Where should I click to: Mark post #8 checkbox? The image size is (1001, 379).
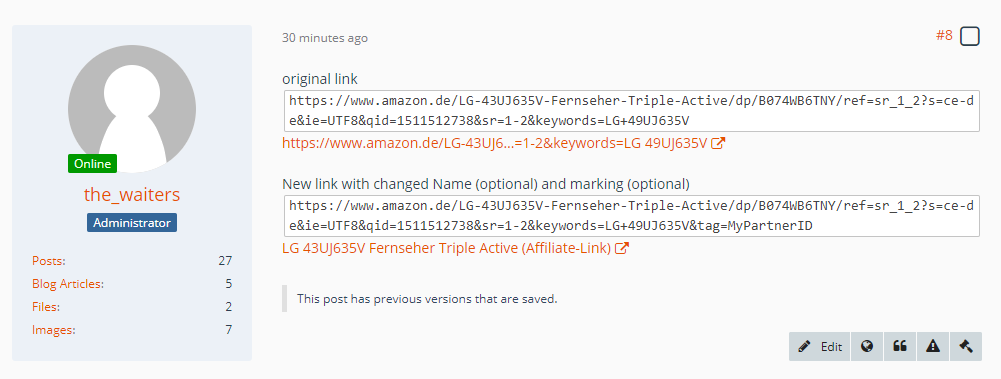pos(969,36)
